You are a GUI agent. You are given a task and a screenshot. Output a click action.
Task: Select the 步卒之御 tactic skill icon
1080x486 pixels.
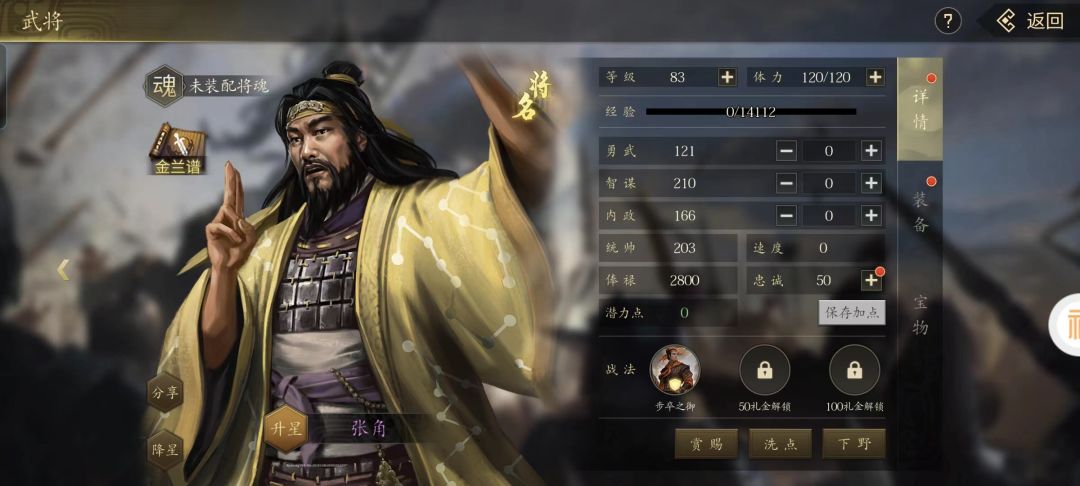click(674, 370)
